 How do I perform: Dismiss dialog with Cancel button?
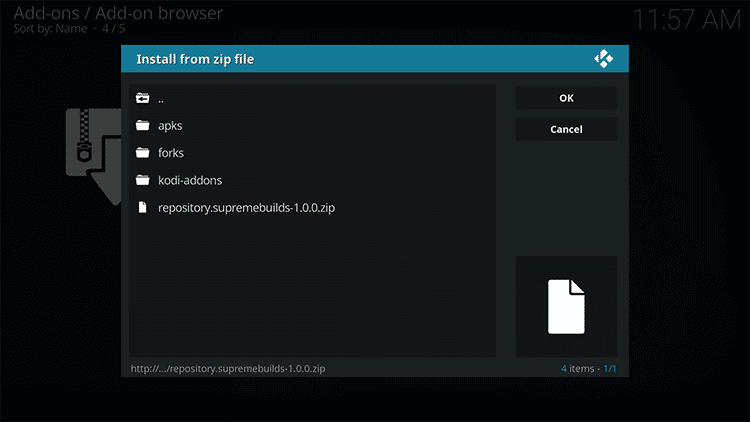pos(566,129)
